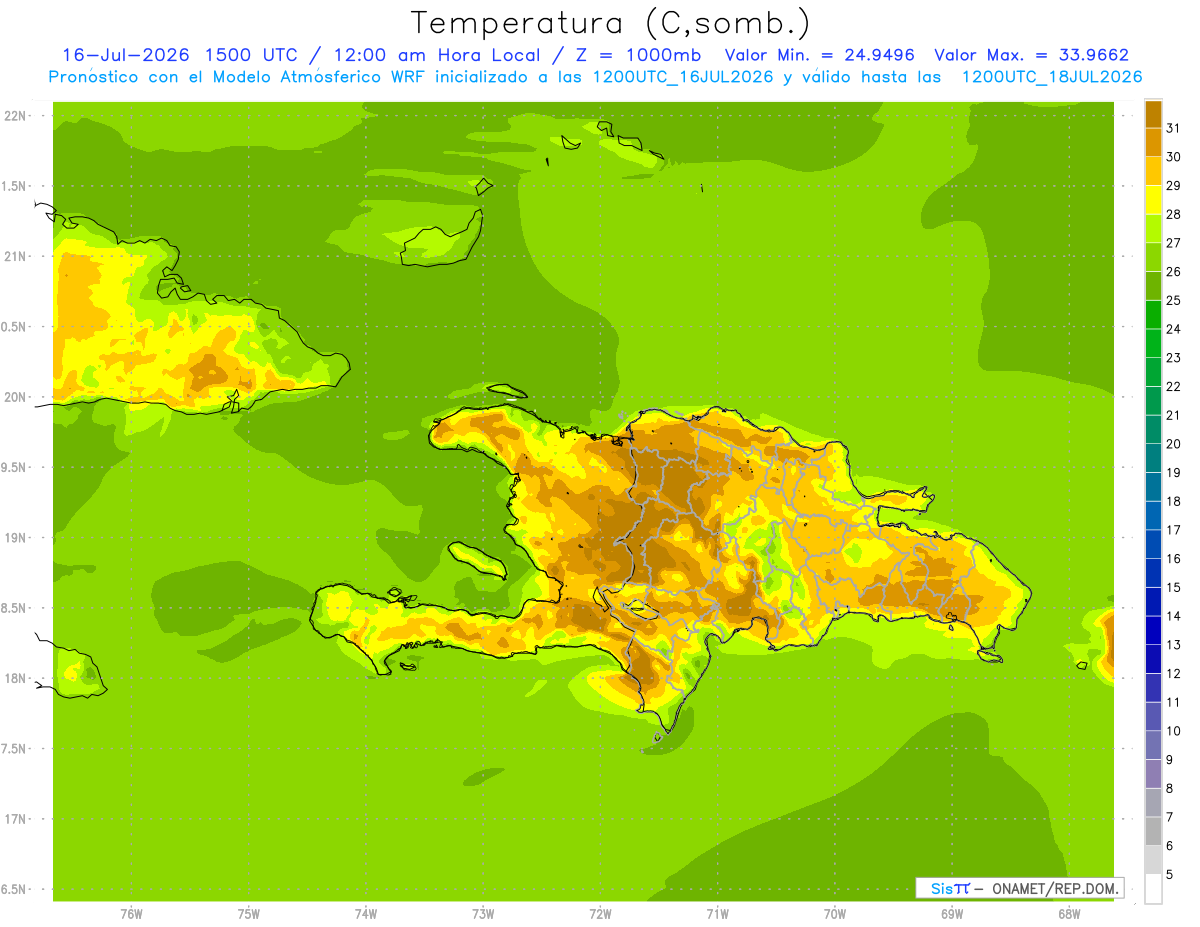Viewport: 1200px width, 927px height.
Task: Select the "Valor Min. = 24.9496" value
Action: coord(819,55)
